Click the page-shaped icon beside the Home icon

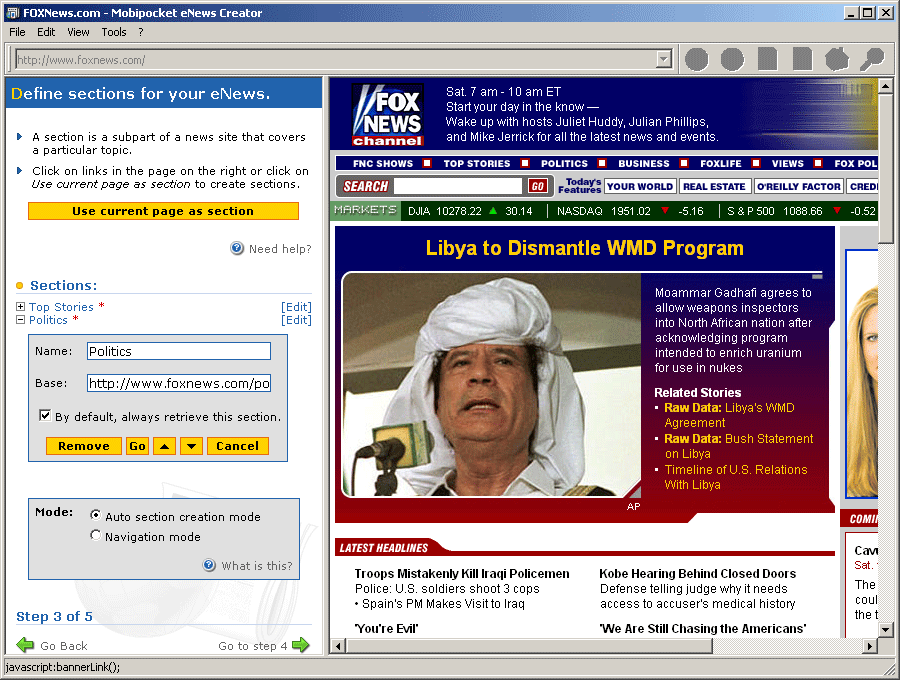pyautogui.click(x=802, y=59)
